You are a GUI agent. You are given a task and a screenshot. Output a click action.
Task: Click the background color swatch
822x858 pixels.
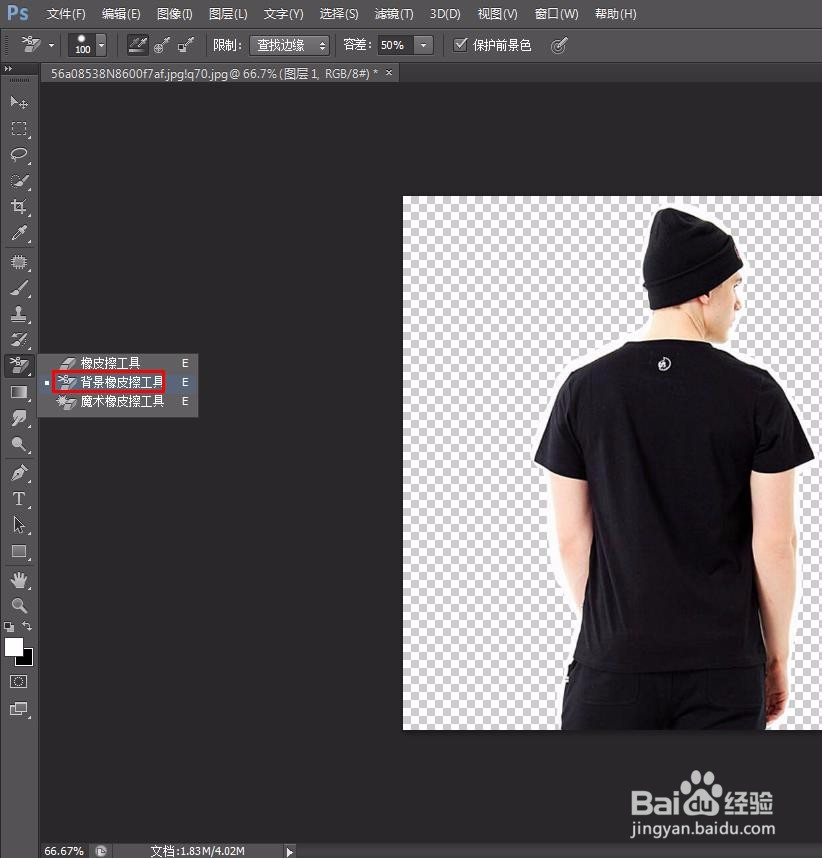26,659
